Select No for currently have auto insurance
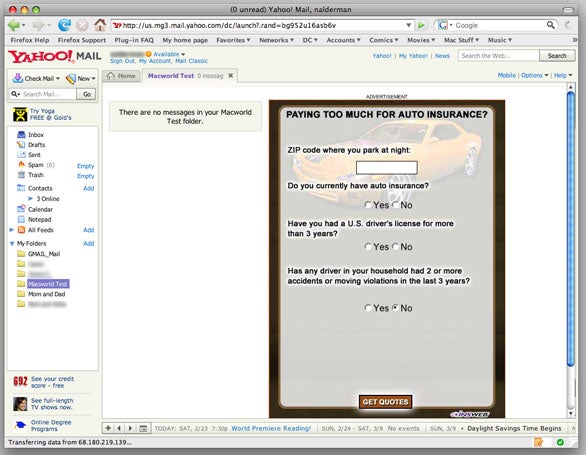586x455 pixels. pos(395,205)
